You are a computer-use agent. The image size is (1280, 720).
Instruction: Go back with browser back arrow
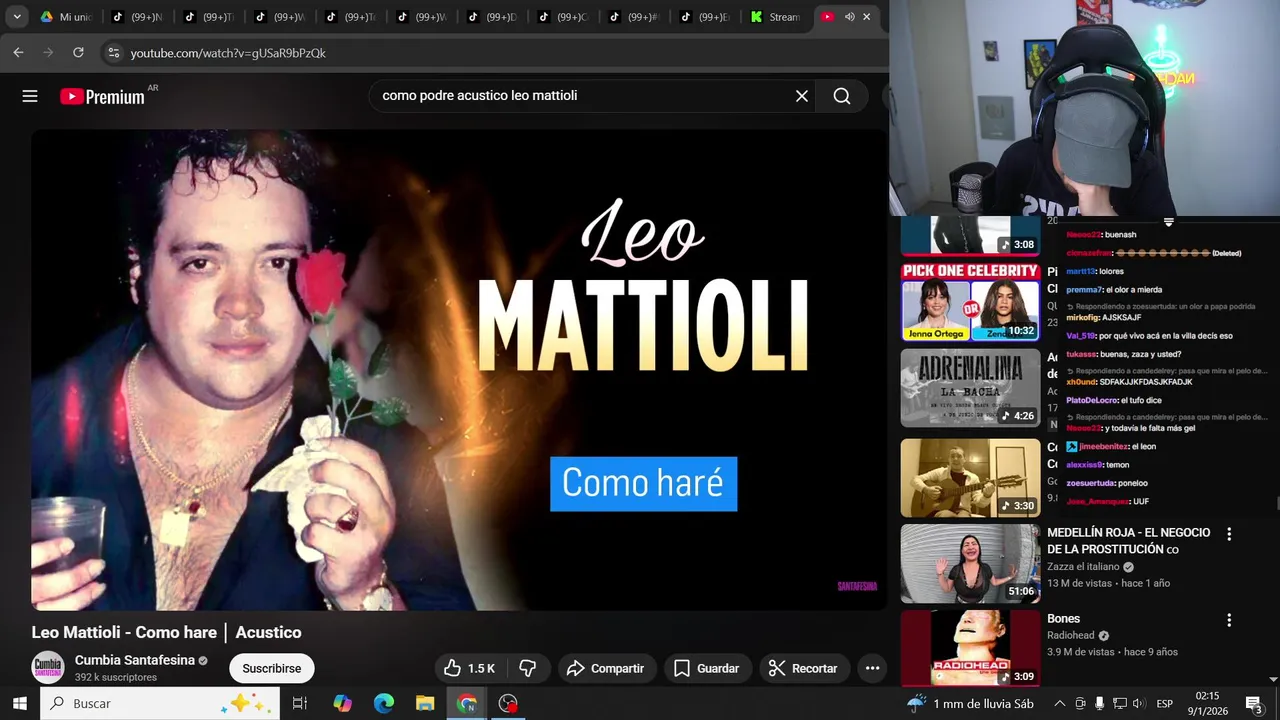18,52
